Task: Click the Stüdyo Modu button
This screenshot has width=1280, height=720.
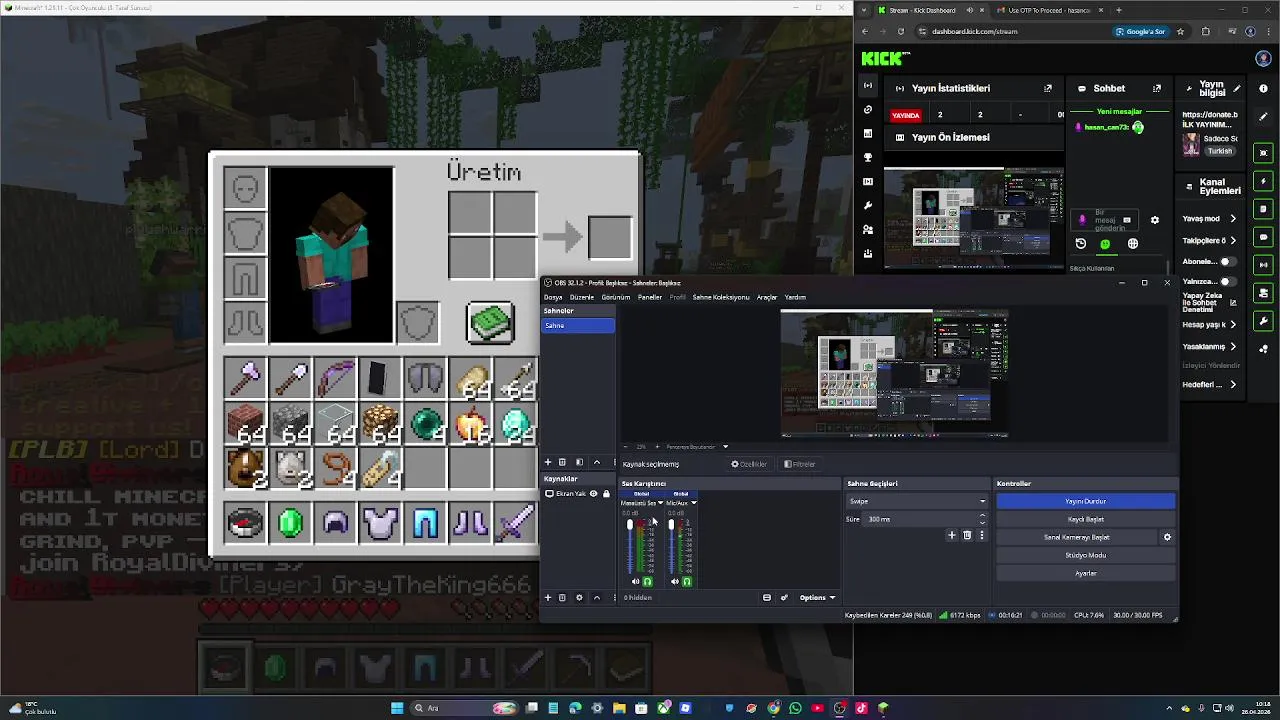Action: (1086, 555)
